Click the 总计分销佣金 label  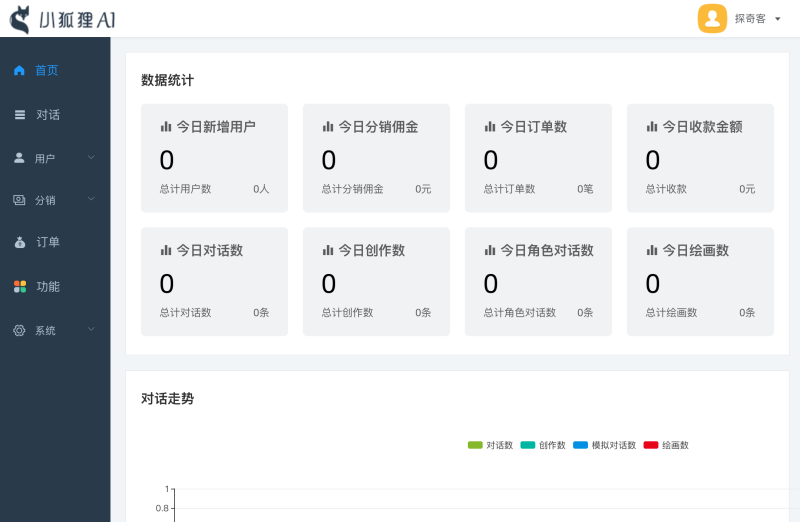point(352,189)
